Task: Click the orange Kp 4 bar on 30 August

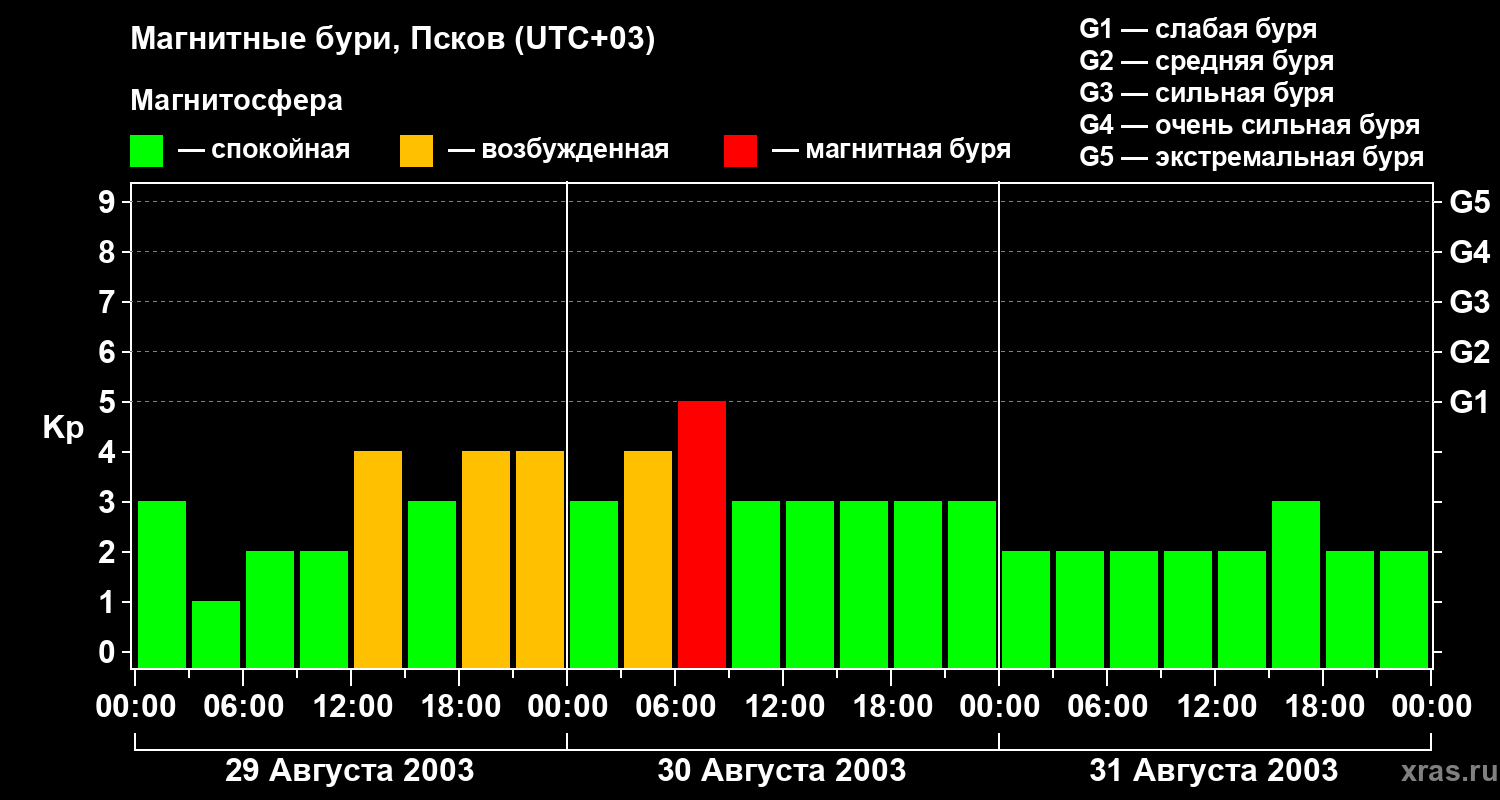Action: click(x=648, y=559)
